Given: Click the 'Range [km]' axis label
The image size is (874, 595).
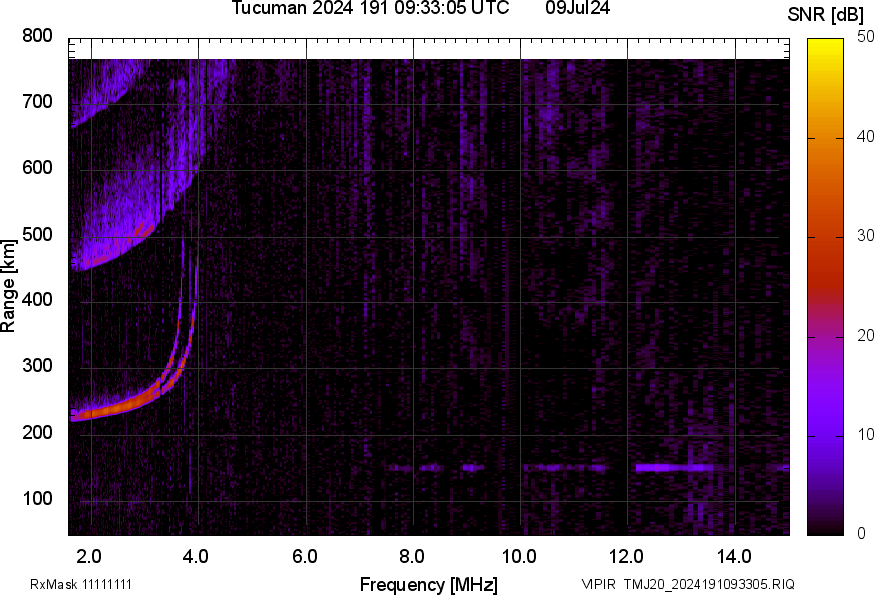Looking at the screenshot, I should (x=8, y=286).
